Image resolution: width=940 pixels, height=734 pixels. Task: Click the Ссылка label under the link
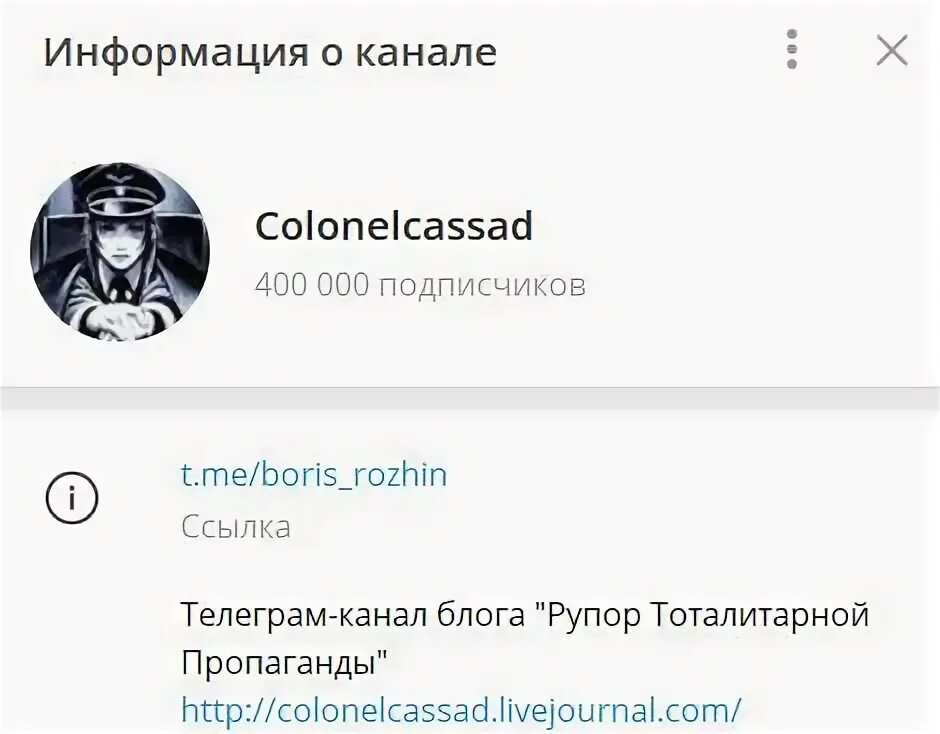click(236, 528)
